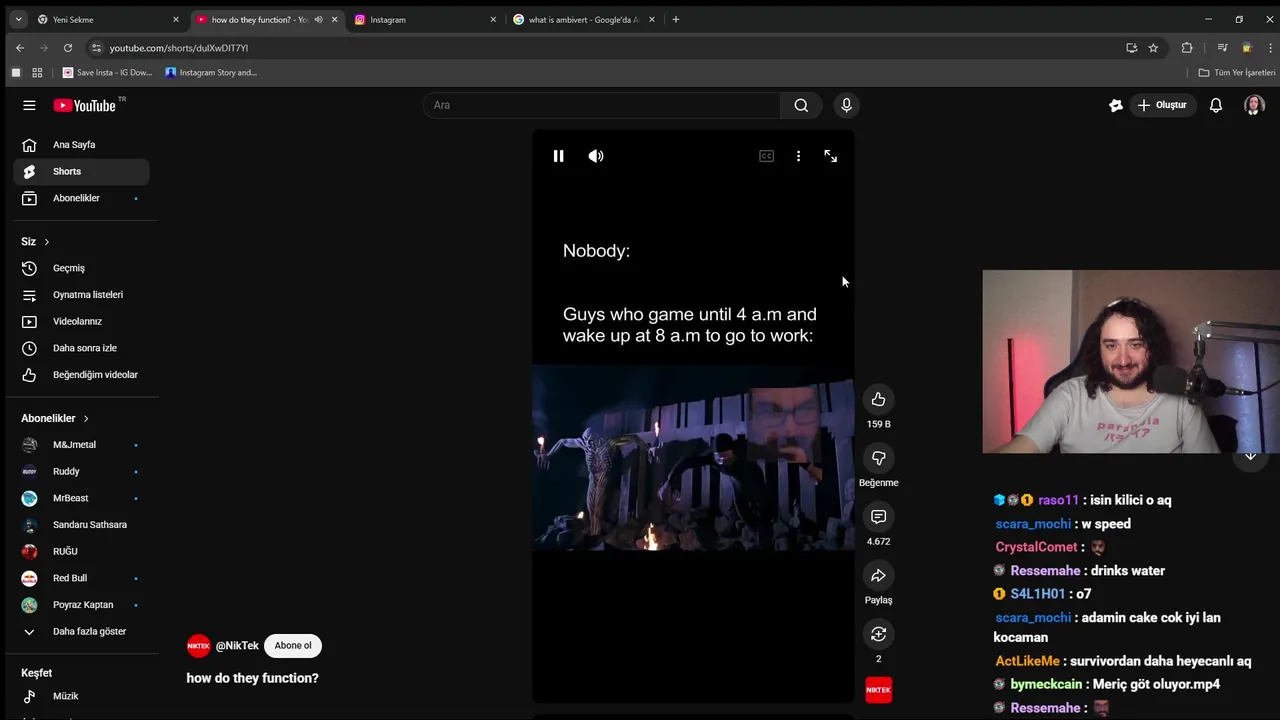Open the comments with 4.672 count

[878, 517]
